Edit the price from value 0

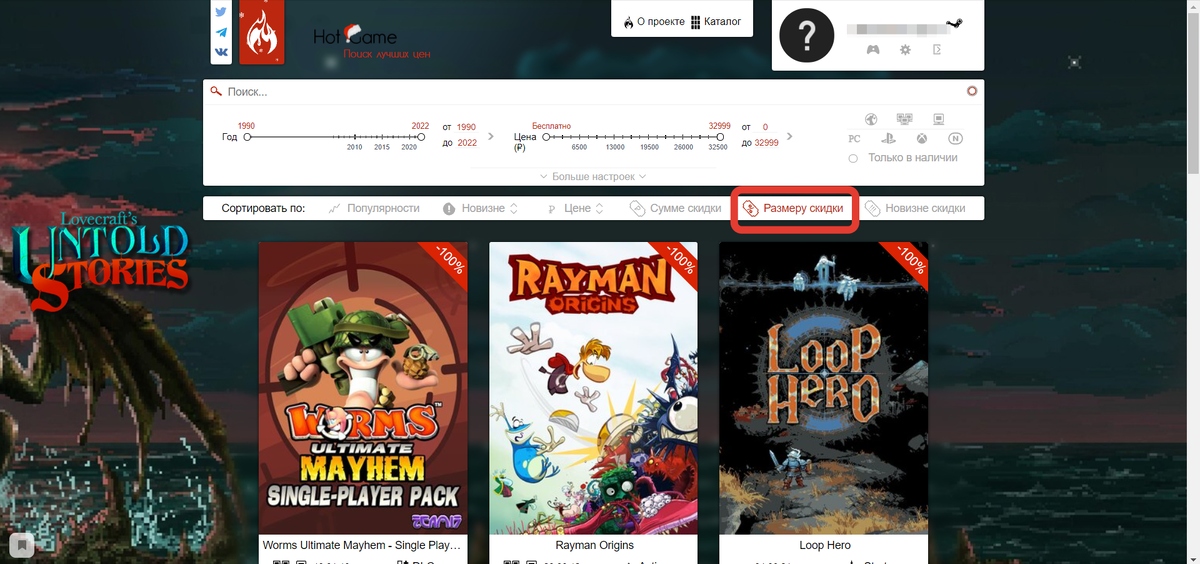(x=765, y=127)
